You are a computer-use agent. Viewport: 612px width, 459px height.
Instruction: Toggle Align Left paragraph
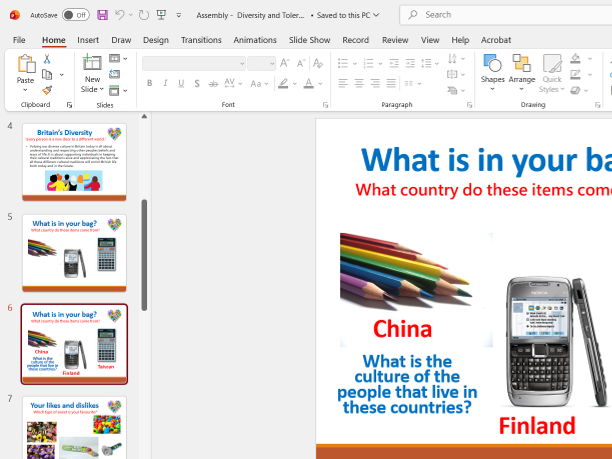[343, 83]
